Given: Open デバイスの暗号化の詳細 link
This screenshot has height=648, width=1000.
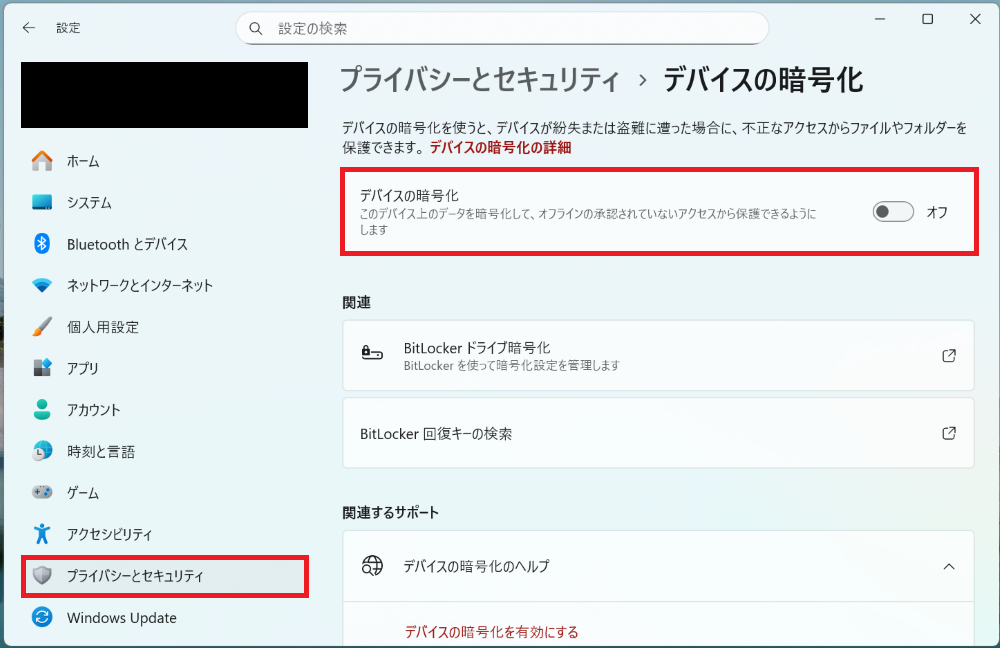Looking at the screenshot, I should tap(500, 147).
